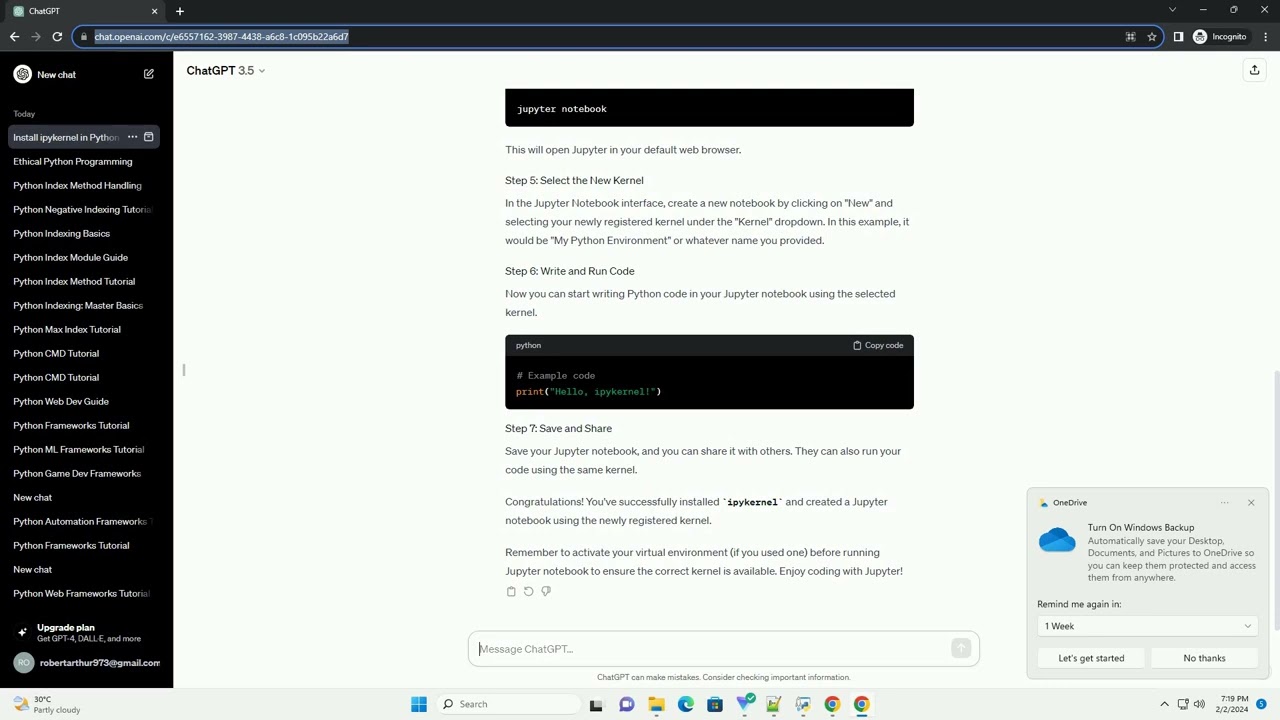This screenshot has width=1280, height=720.
Task: Open Microsoft Store from taskbar
Action: click(x=714, y=704)
